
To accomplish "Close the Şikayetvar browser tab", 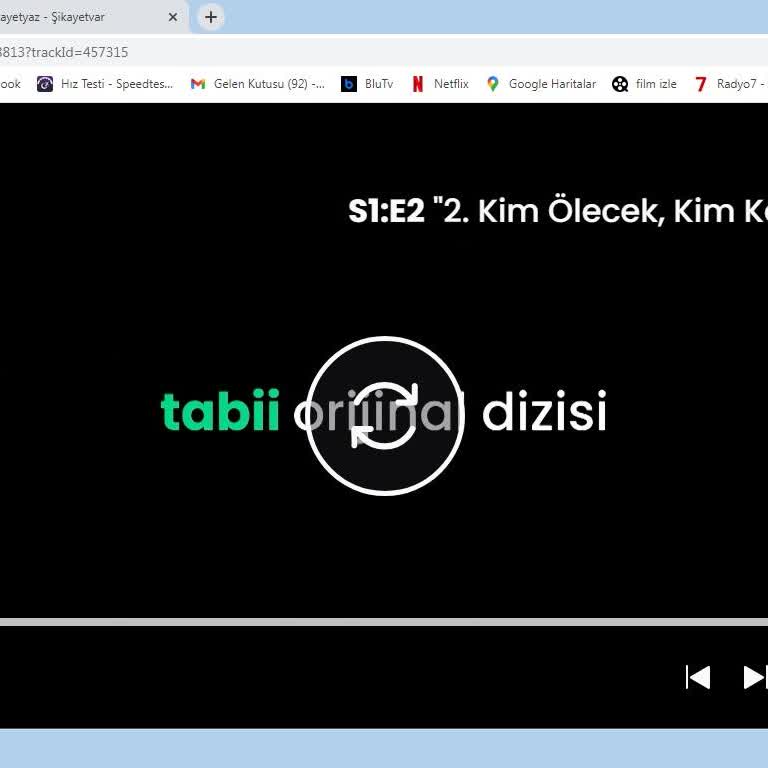I will pyautogui.click(x=172, y=17).
